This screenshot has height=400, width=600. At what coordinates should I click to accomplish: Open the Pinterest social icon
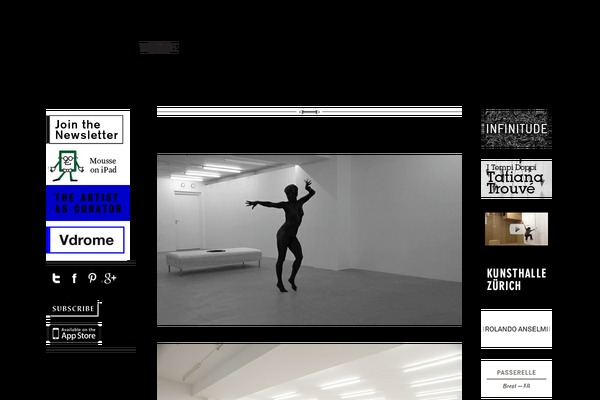tap(91, 279)
